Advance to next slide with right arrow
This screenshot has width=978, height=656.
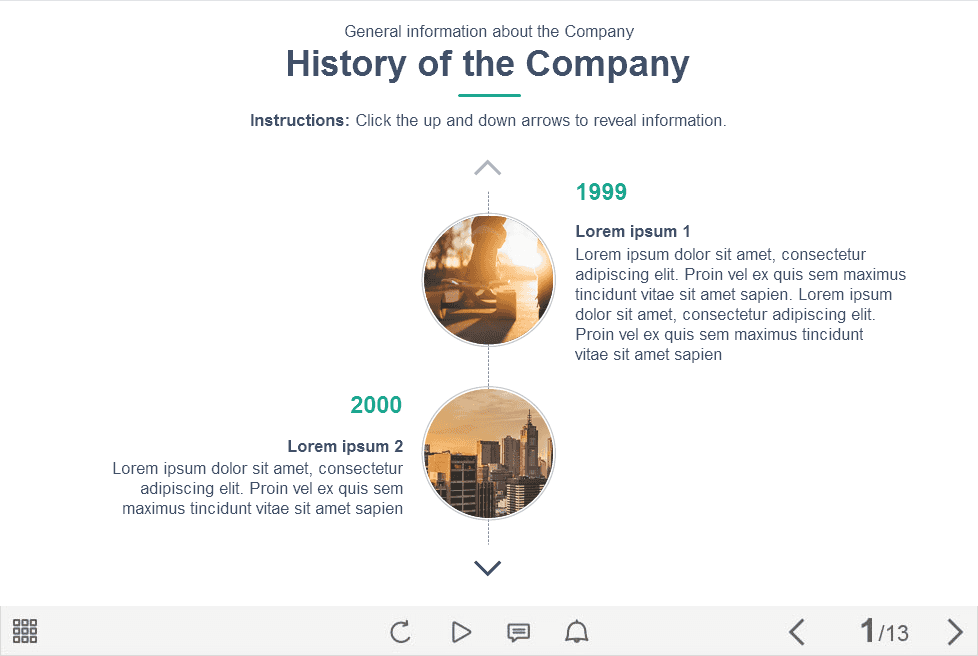[x=955, y=632]
